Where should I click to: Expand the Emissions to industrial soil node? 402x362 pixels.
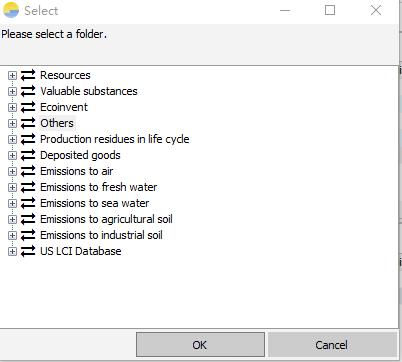click(12, 235)
